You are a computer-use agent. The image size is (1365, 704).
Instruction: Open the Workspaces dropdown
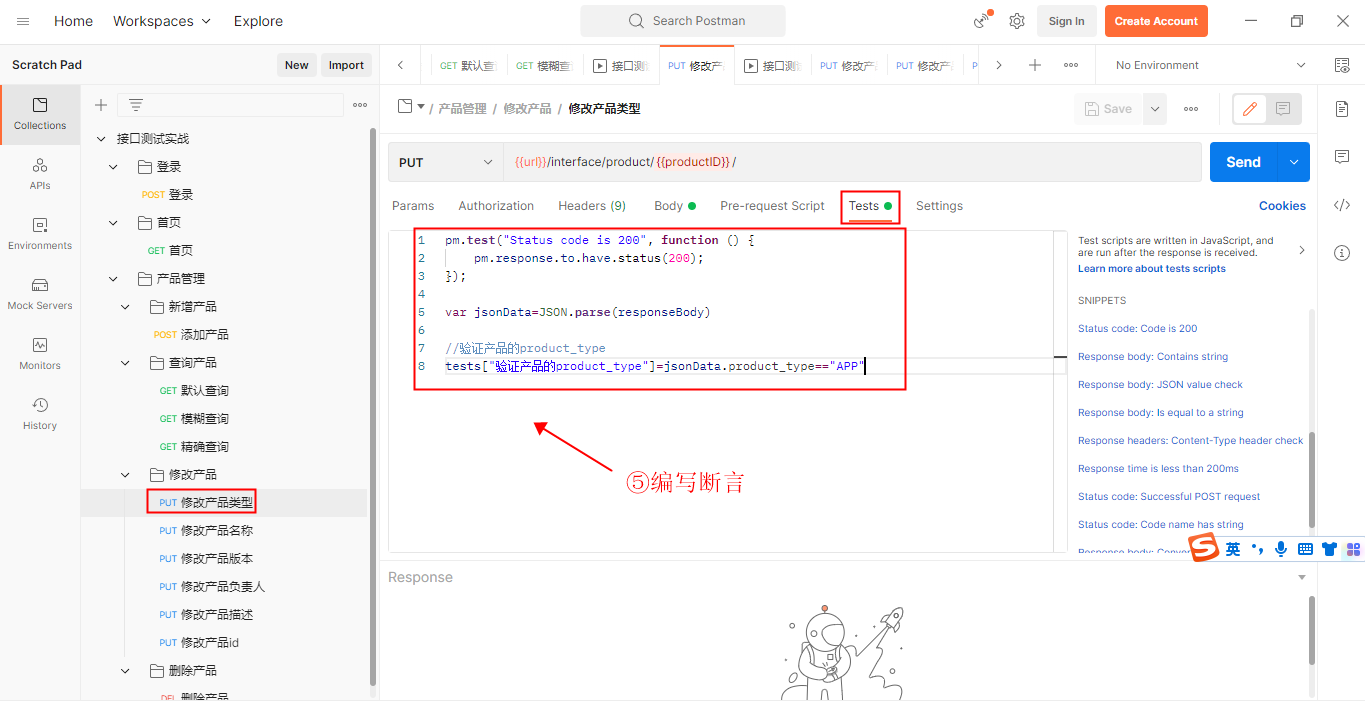[162, 21]
